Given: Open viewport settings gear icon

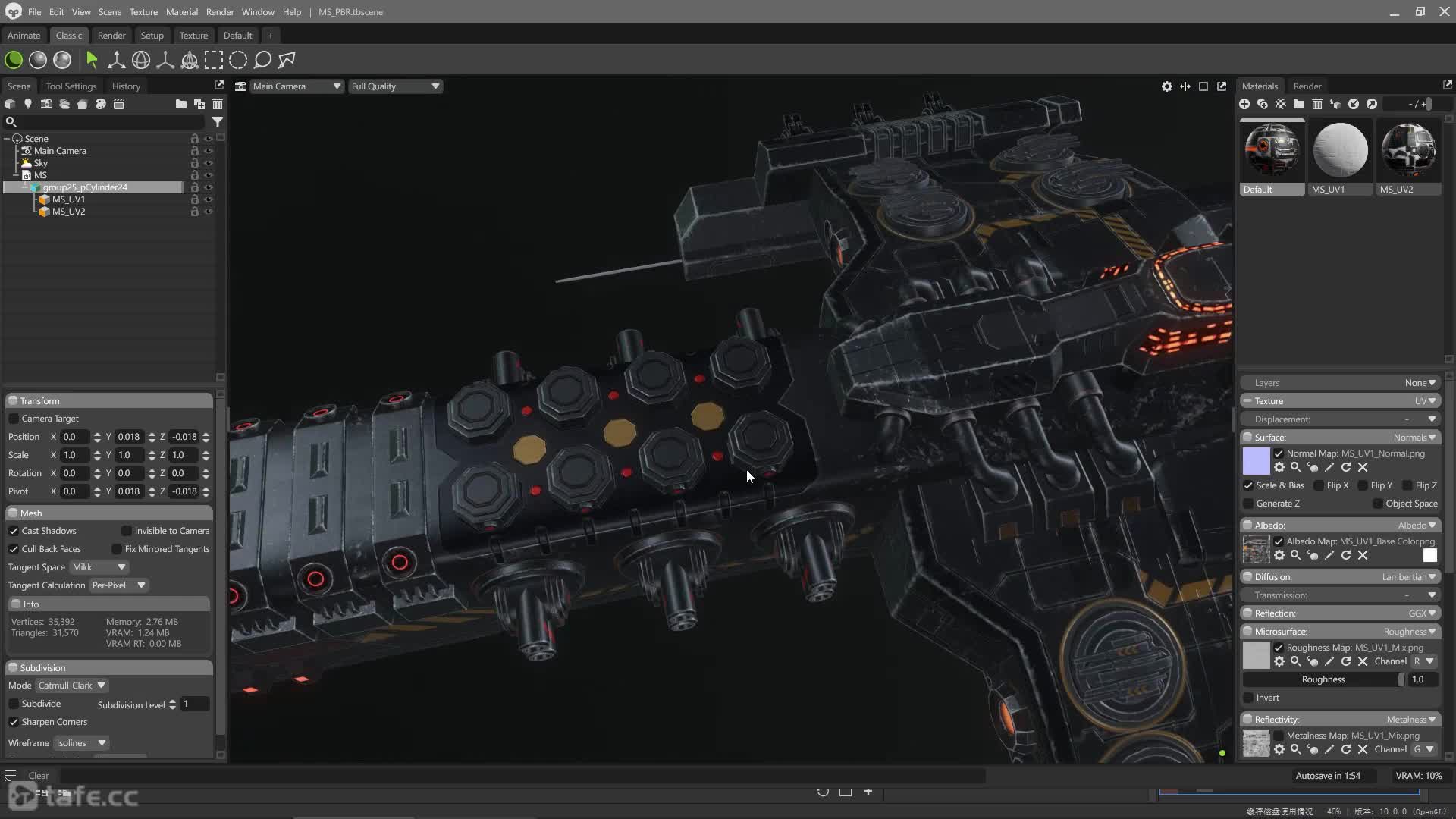Looking at the screenshot, I should click(1166, 86).
